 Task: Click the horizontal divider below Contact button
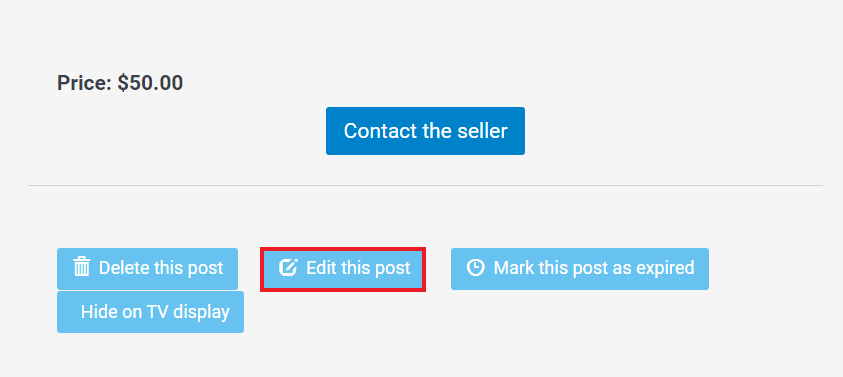[425, 186]
